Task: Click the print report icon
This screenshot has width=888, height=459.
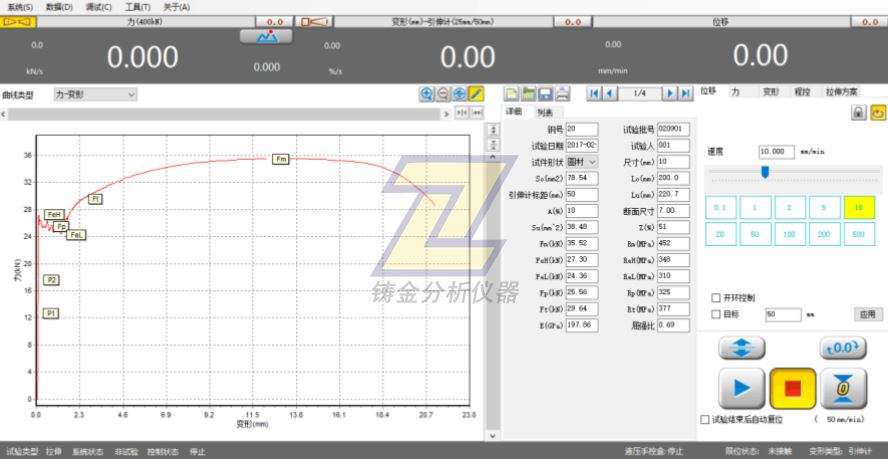Action: (x=562, y=94)
